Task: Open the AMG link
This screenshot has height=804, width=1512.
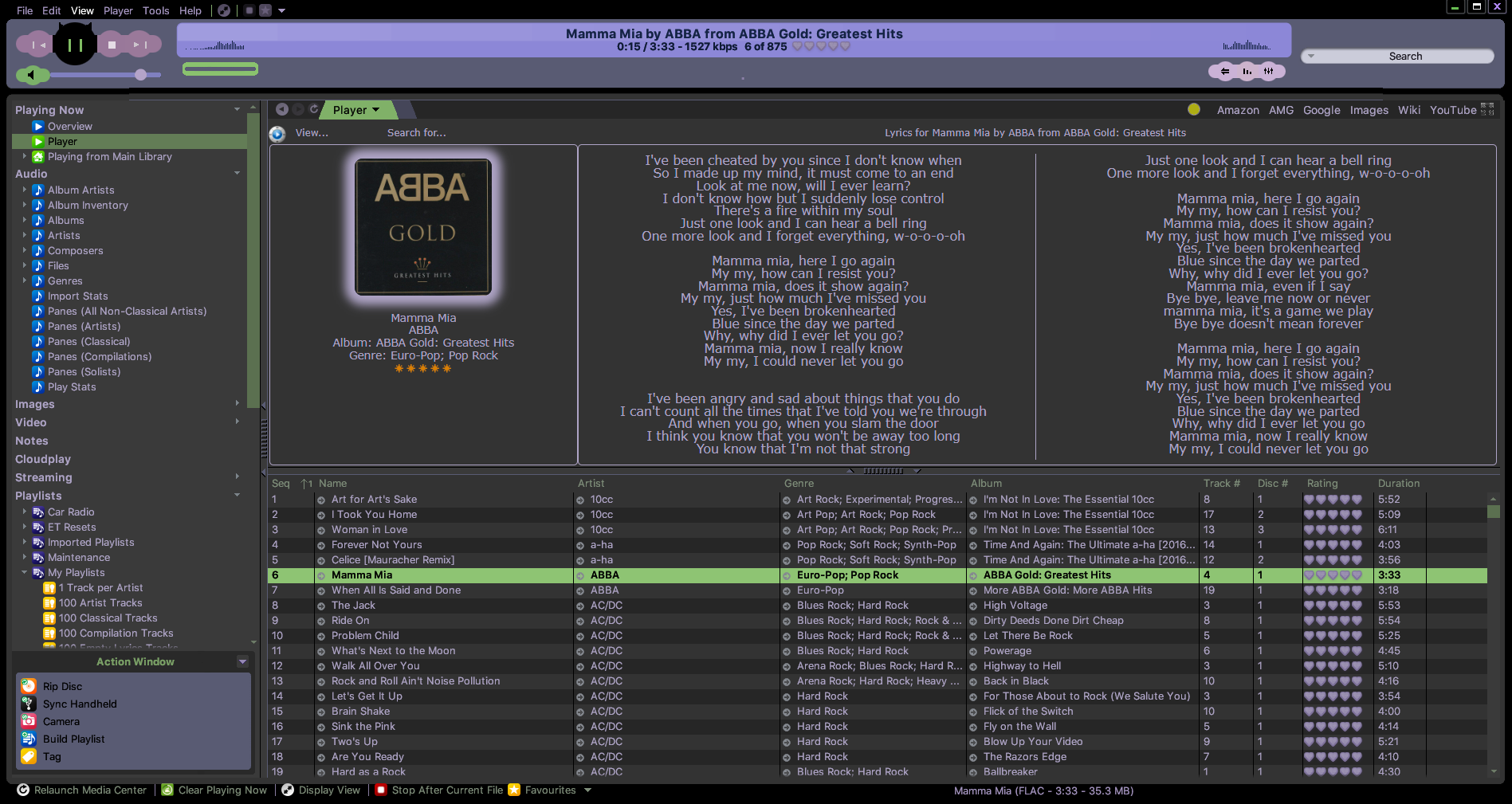Action: point(1281,110)
